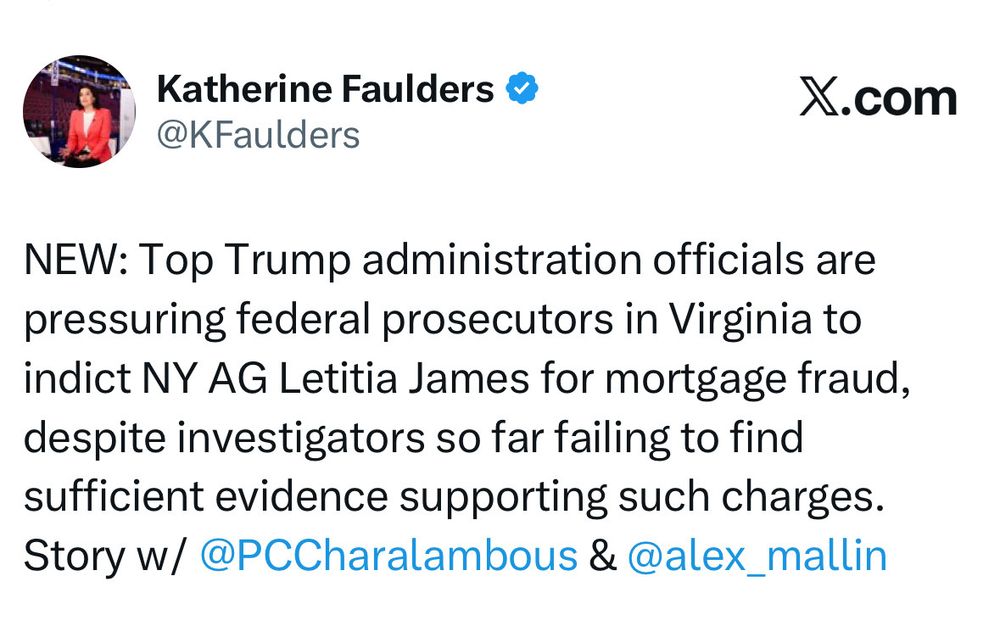Click the blue verified checkmark badge
Image resolution: width=1000 pixels, height=627 pixels.
522,88
